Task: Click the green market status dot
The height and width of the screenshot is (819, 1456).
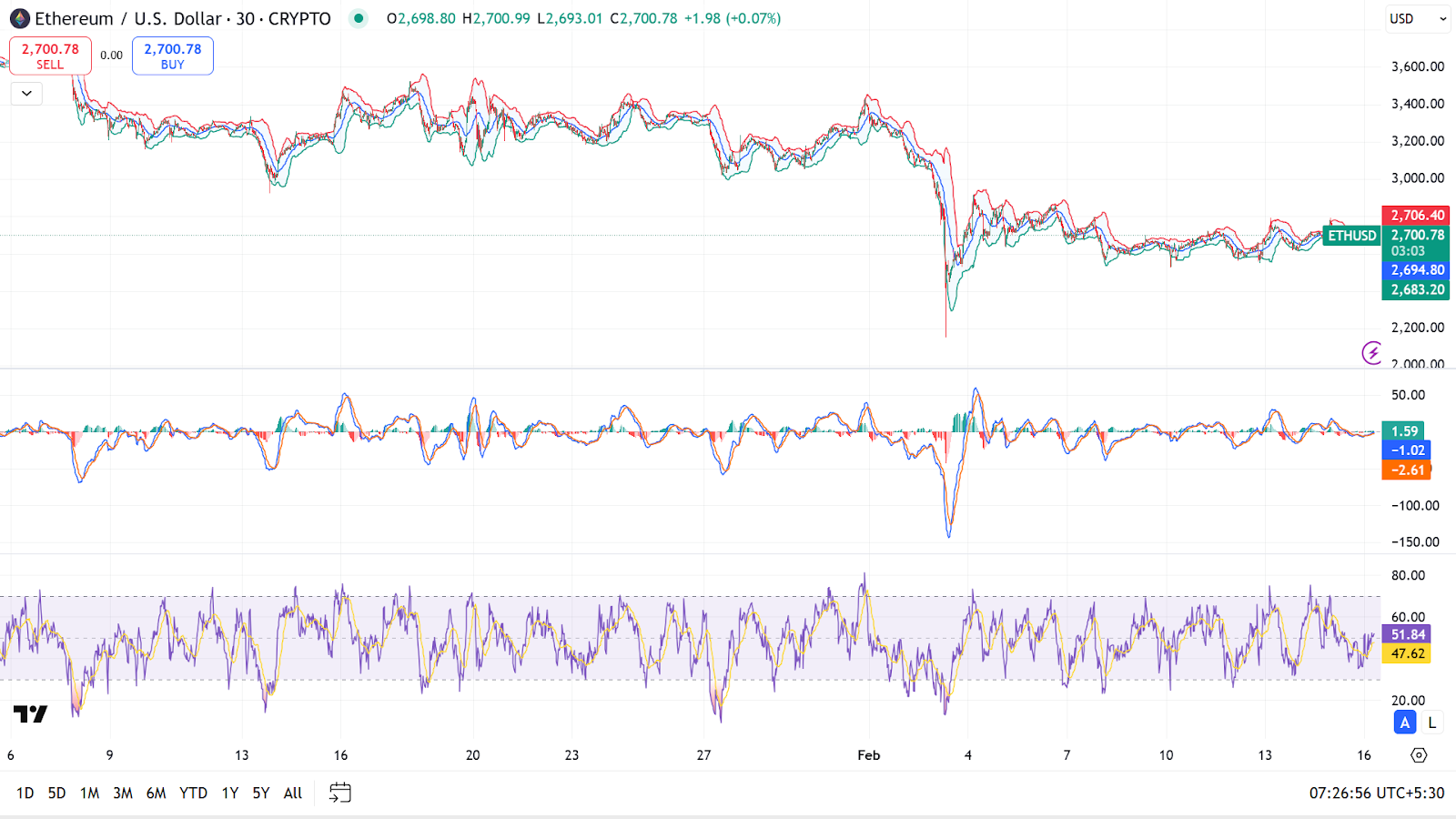Action: (x=359, y=18)
